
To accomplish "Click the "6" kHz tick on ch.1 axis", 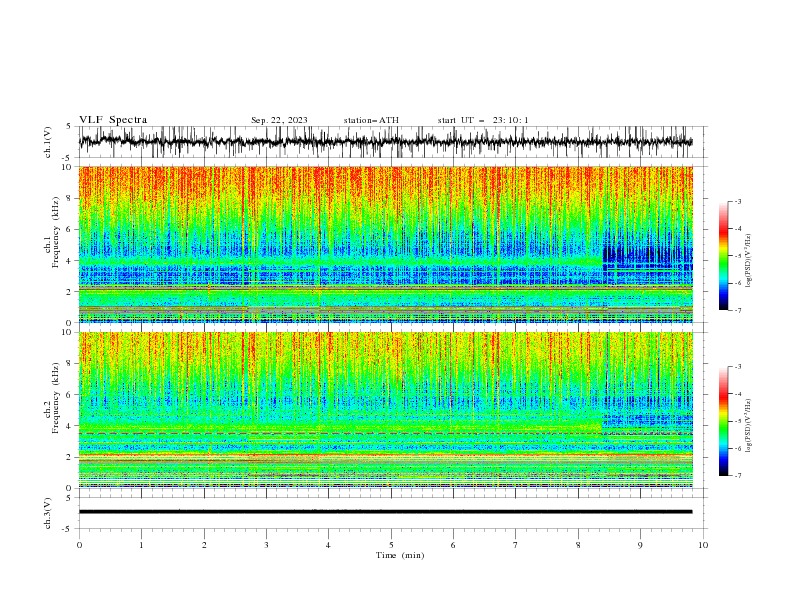I will pyautogui.click(x=70, y=230).
